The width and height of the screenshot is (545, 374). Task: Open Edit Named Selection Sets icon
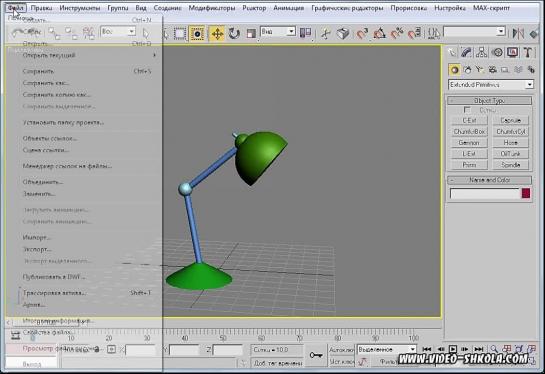[x=433, y=33]
